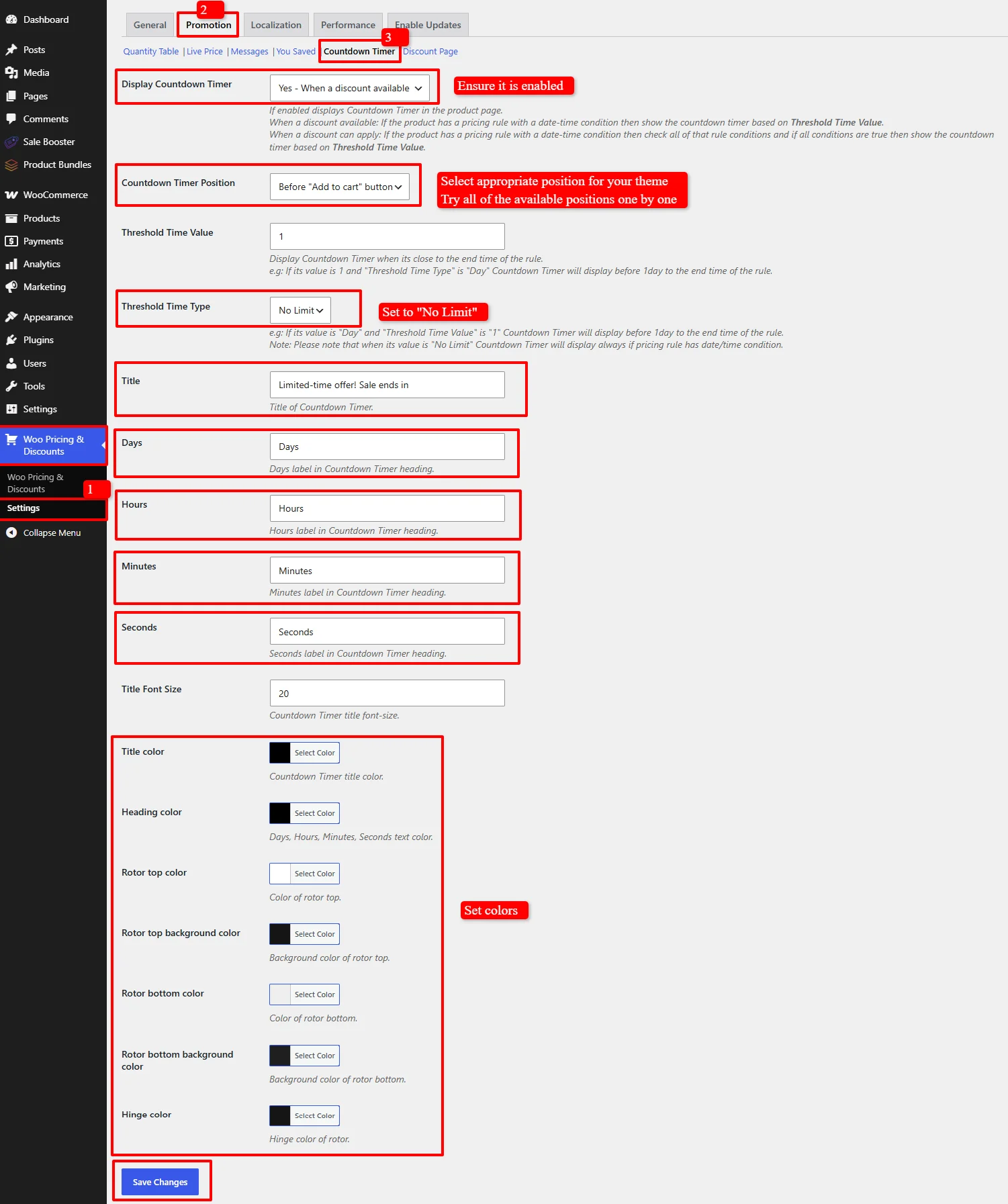Viewport: 1008px width, 1204px height.
Task: Click the Sale Booster icon
Action: click(x=11, y=142)
